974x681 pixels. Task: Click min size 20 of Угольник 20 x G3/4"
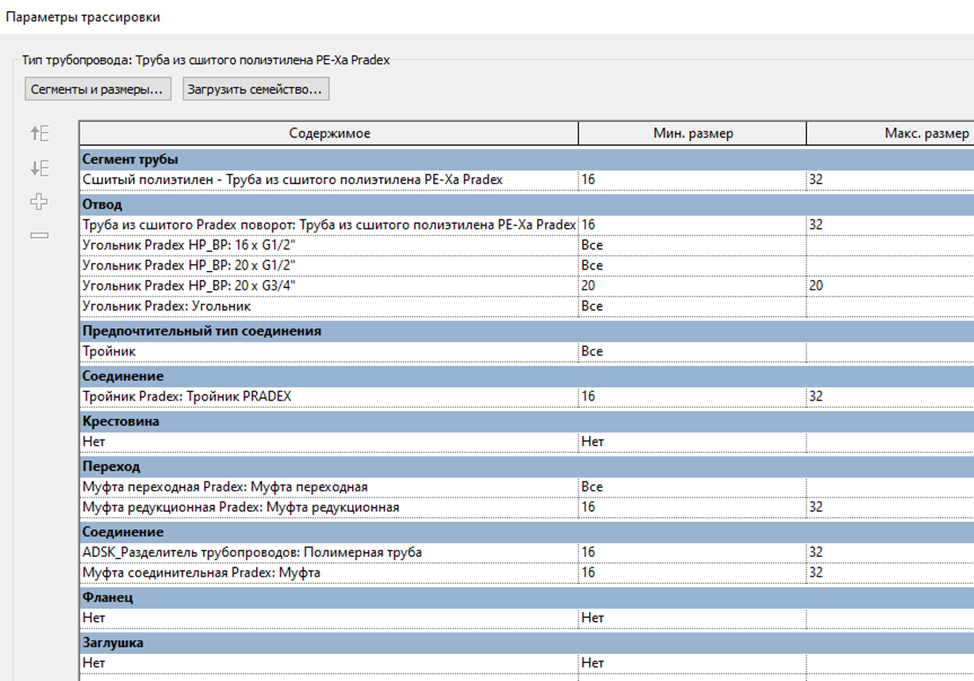pyautogui.click(x=693, y=286)
